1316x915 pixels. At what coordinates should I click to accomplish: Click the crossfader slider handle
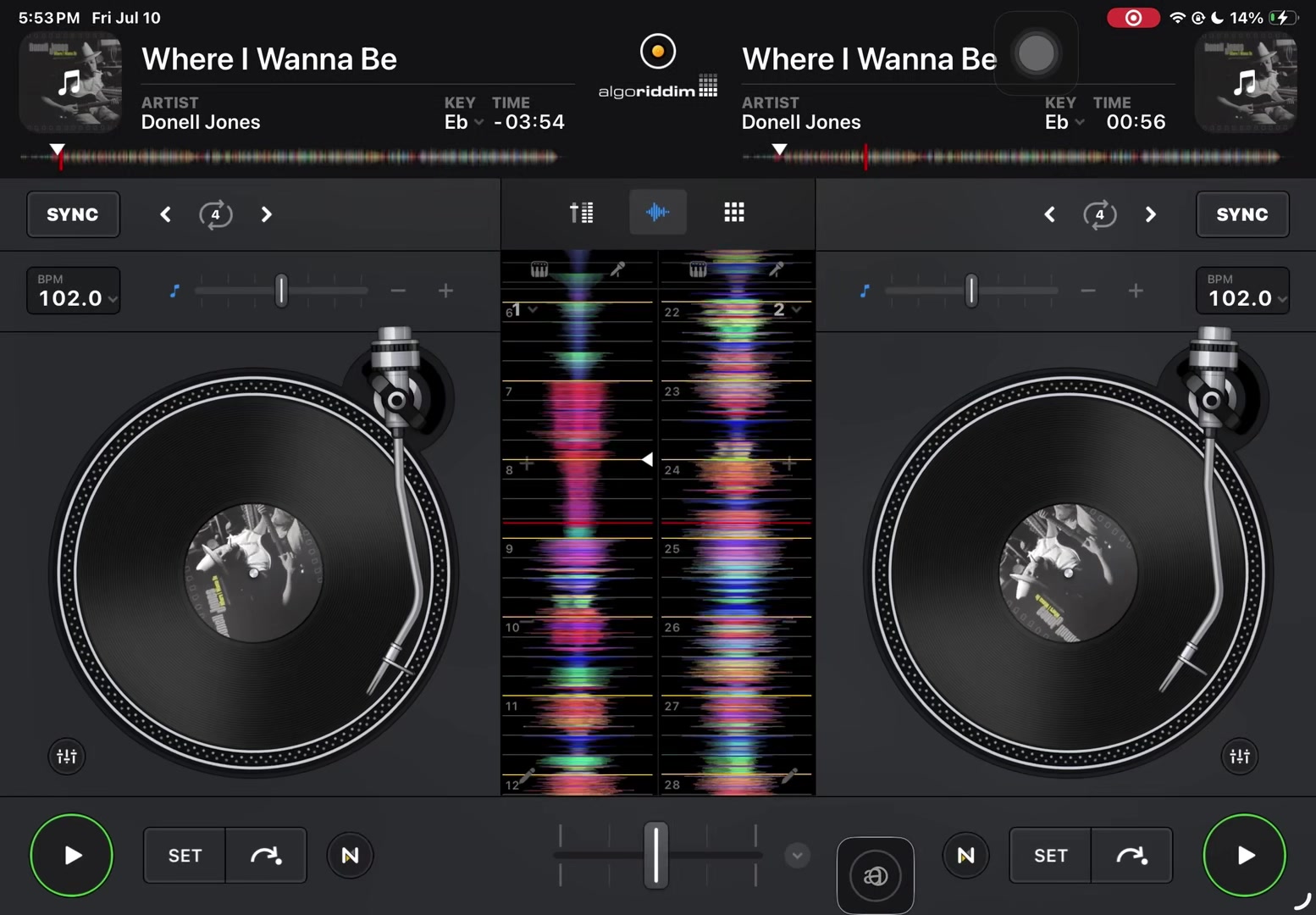[x=656, y=855]
